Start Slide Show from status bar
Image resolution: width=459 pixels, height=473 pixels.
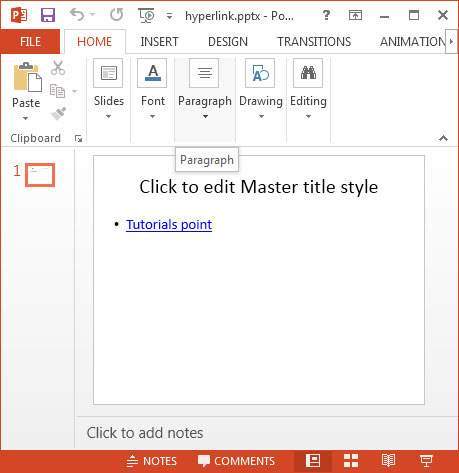click(426, 461)
